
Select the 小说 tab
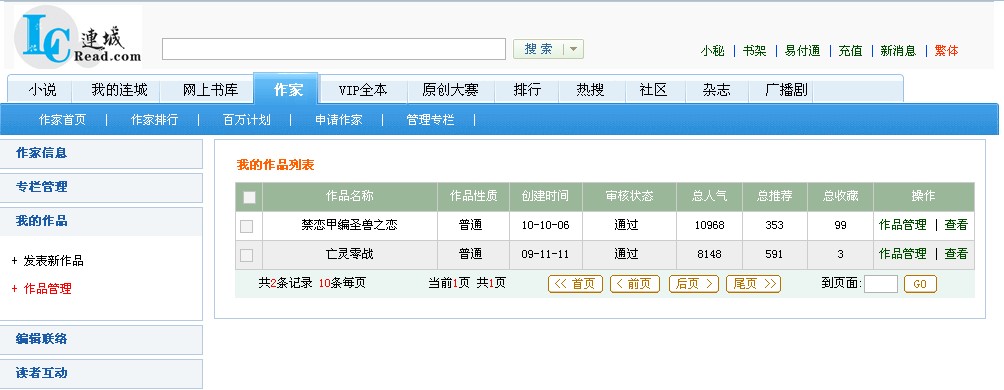pyautogui.click(x=42, y=90)
